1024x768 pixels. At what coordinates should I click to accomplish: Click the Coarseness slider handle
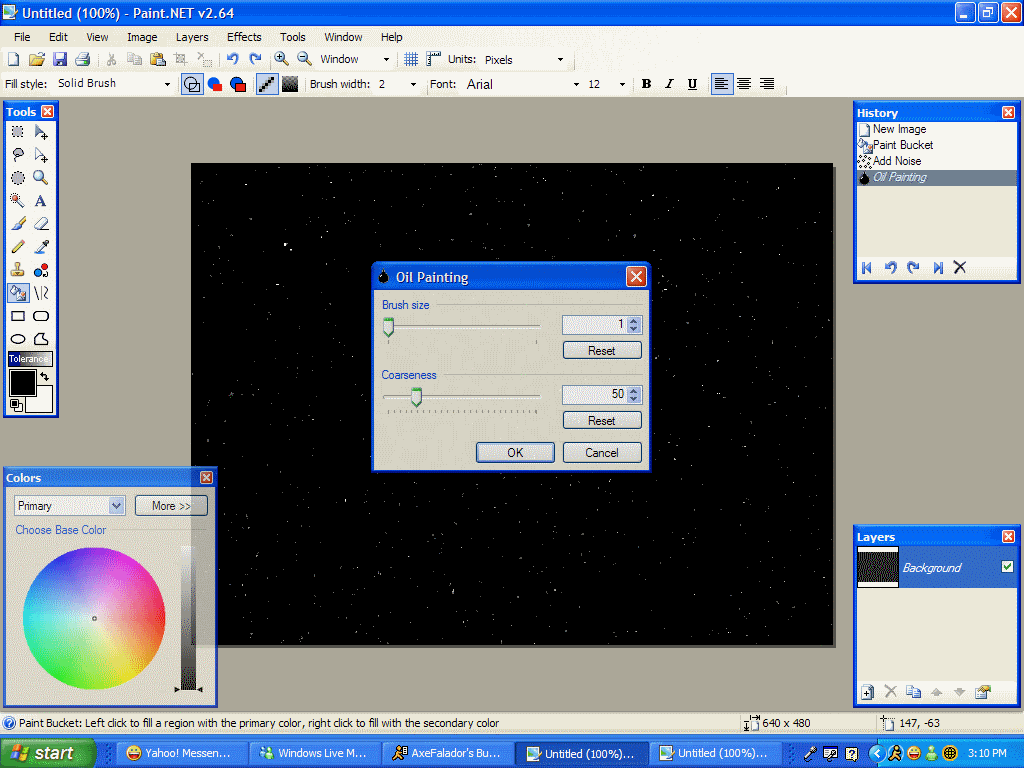(x=417, y=397)
